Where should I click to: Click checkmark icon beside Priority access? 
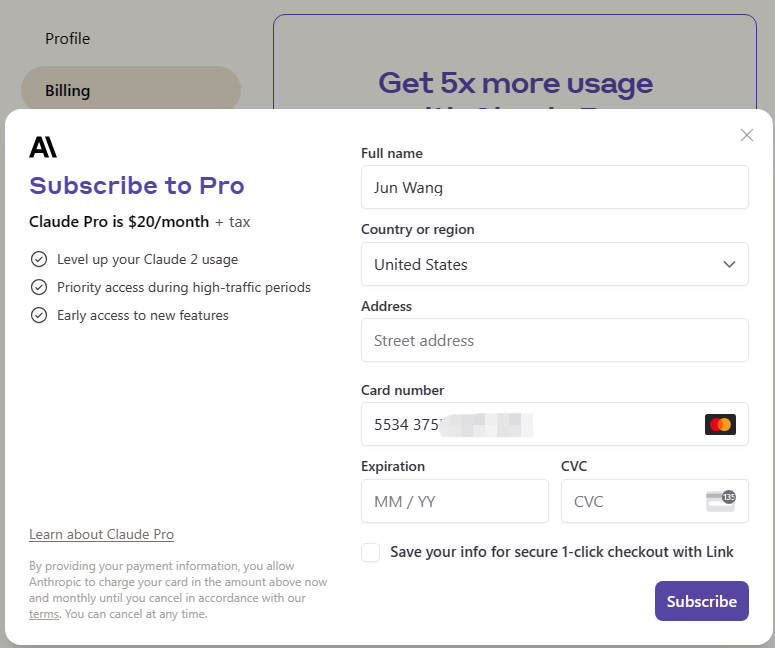pyautogui.click(x=39, y=287)
